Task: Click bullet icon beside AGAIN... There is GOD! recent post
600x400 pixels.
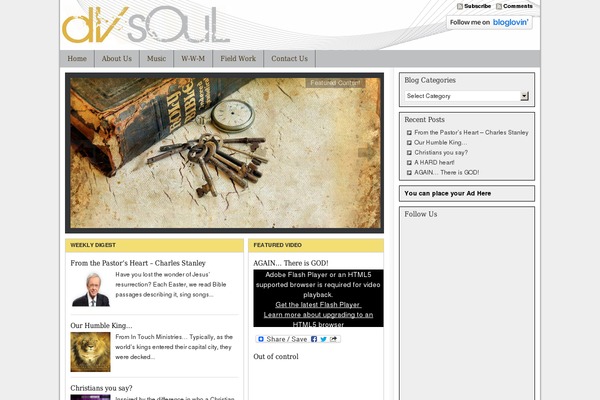Action: coord(409,173)
